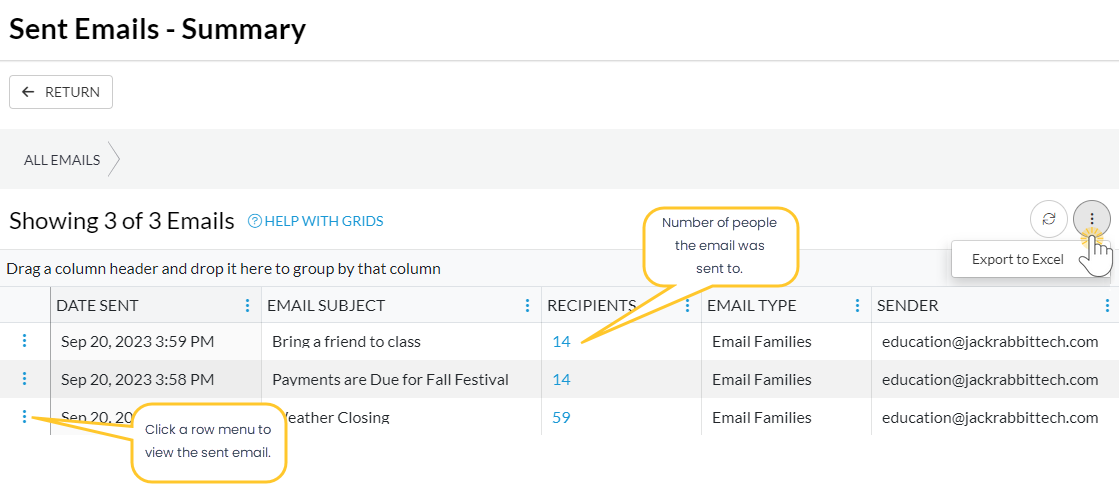Click the Return button
Viewport: 1119px width, 485px height.
(x=61, y=92)
